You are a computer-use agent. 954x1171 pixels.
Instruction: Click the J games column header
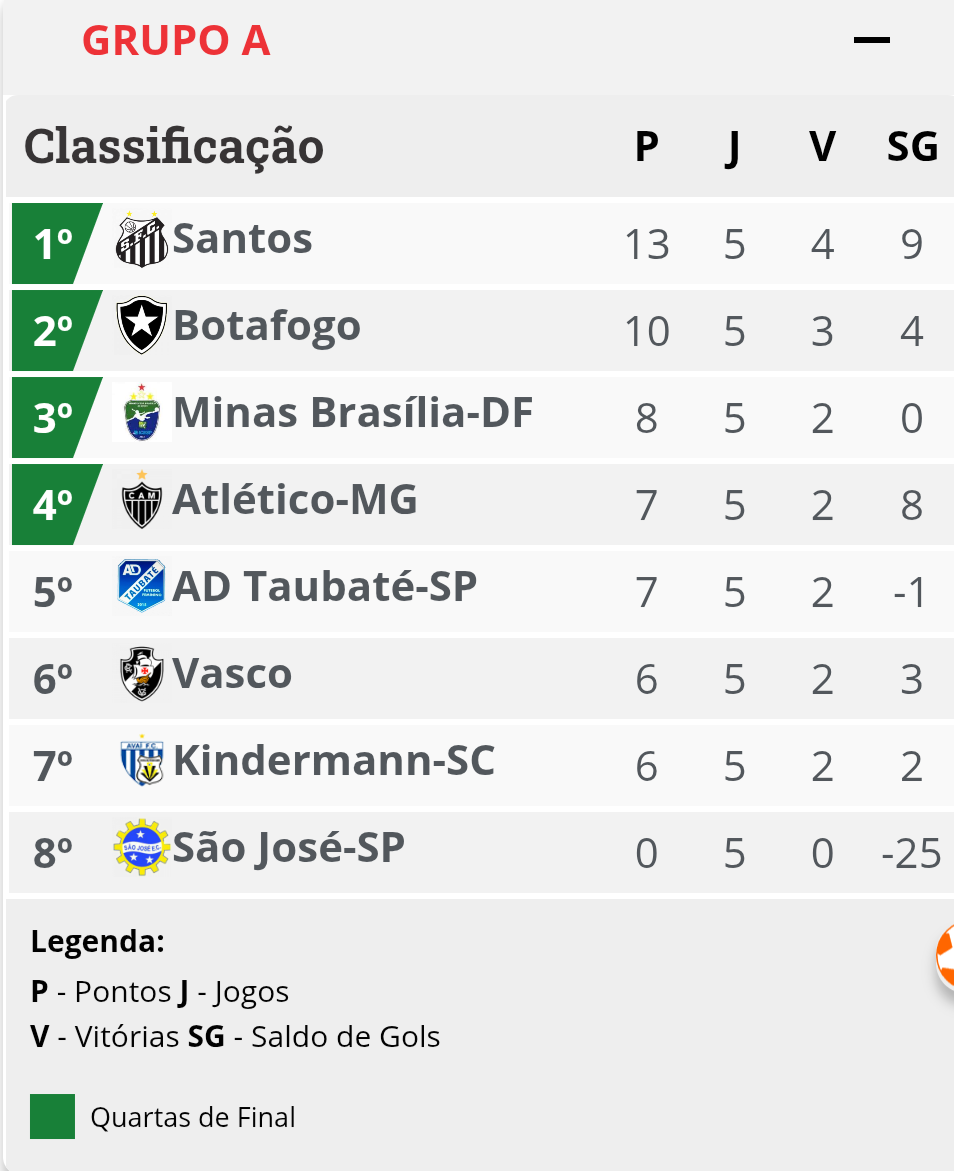pyautogui.click(x=734, y=148)
